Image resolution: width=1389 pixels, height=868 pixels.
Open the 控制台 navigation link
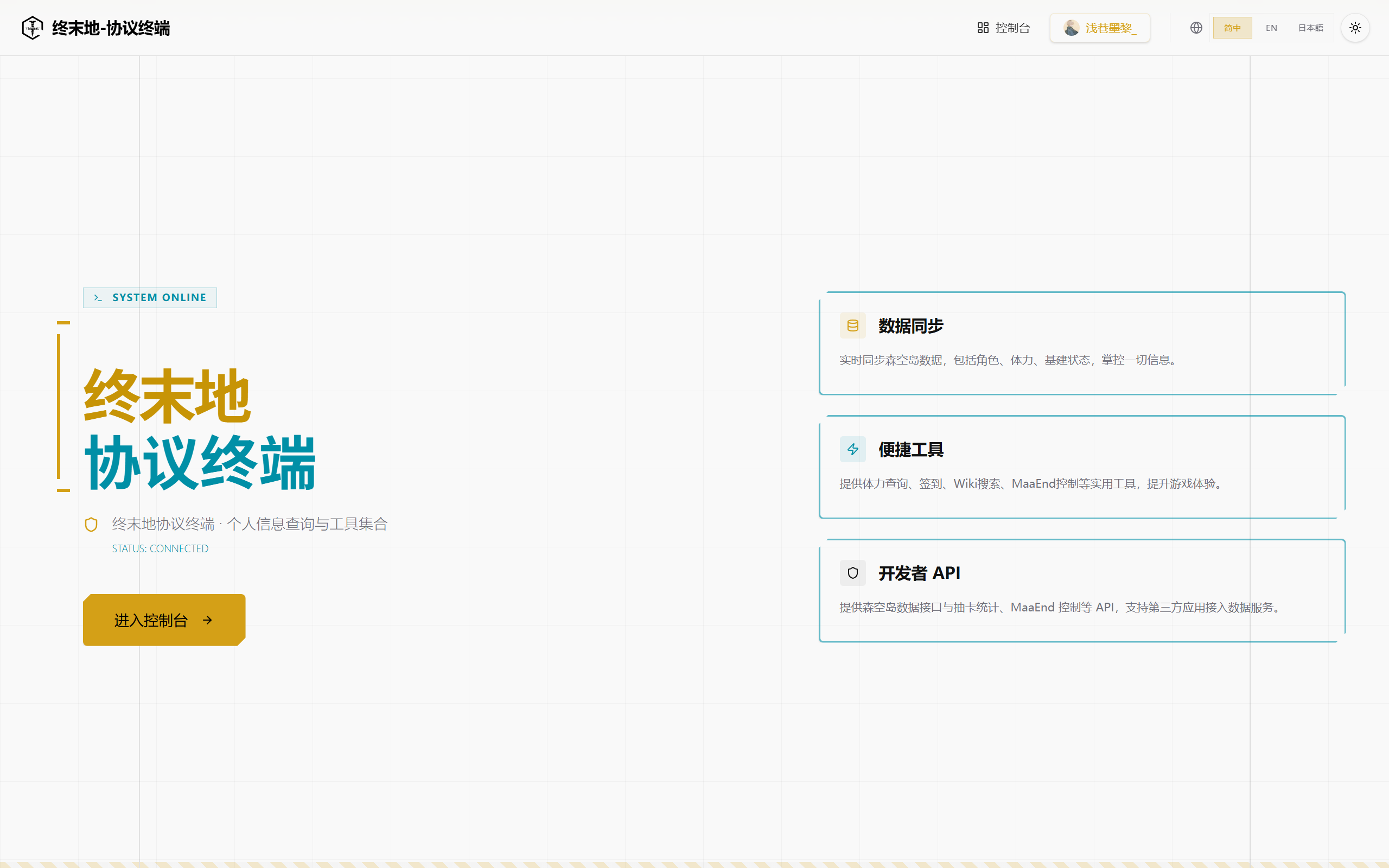coord(1003,28)
